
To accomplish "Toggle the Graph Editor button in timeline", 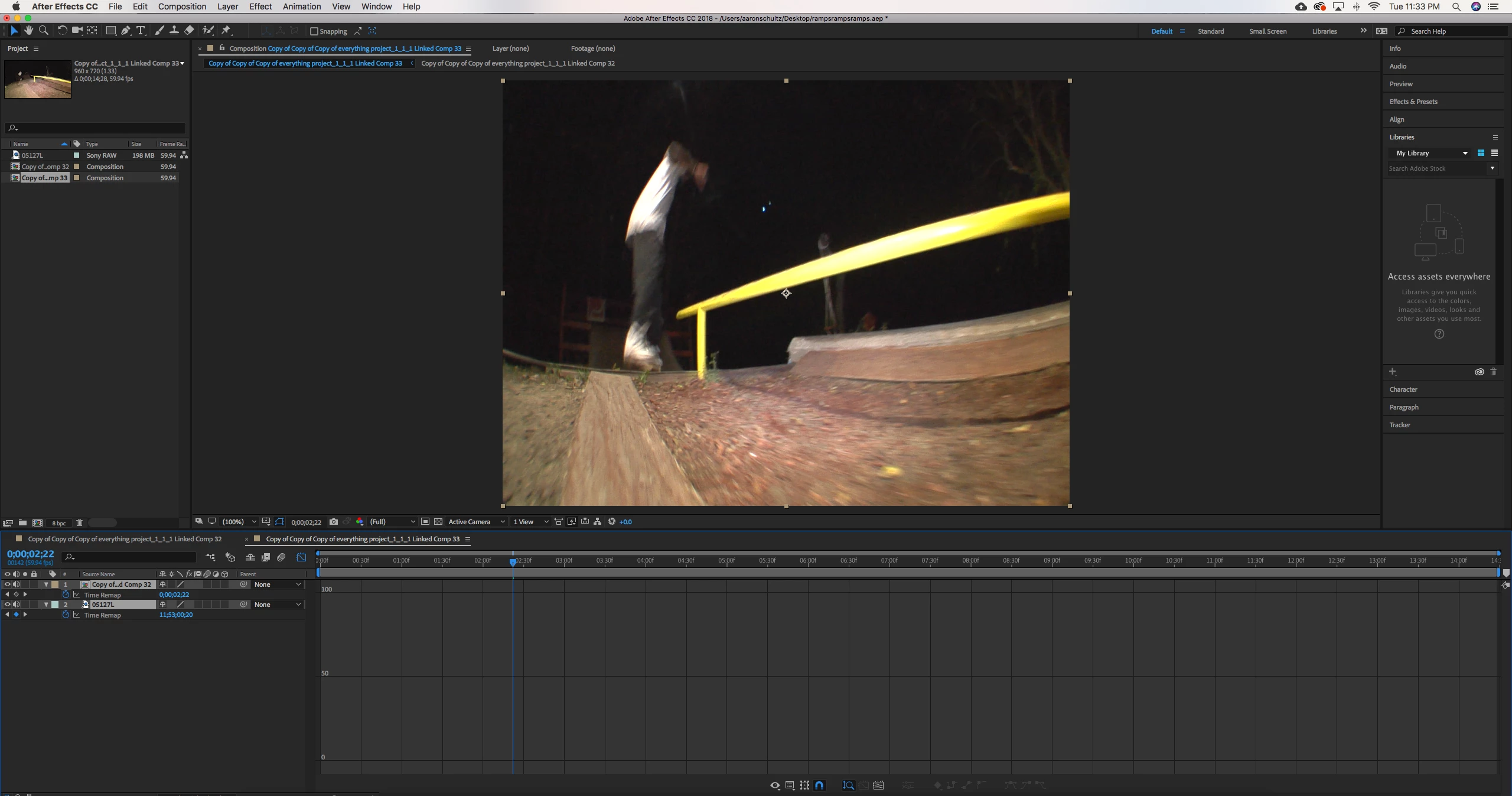I will [301, 557].
